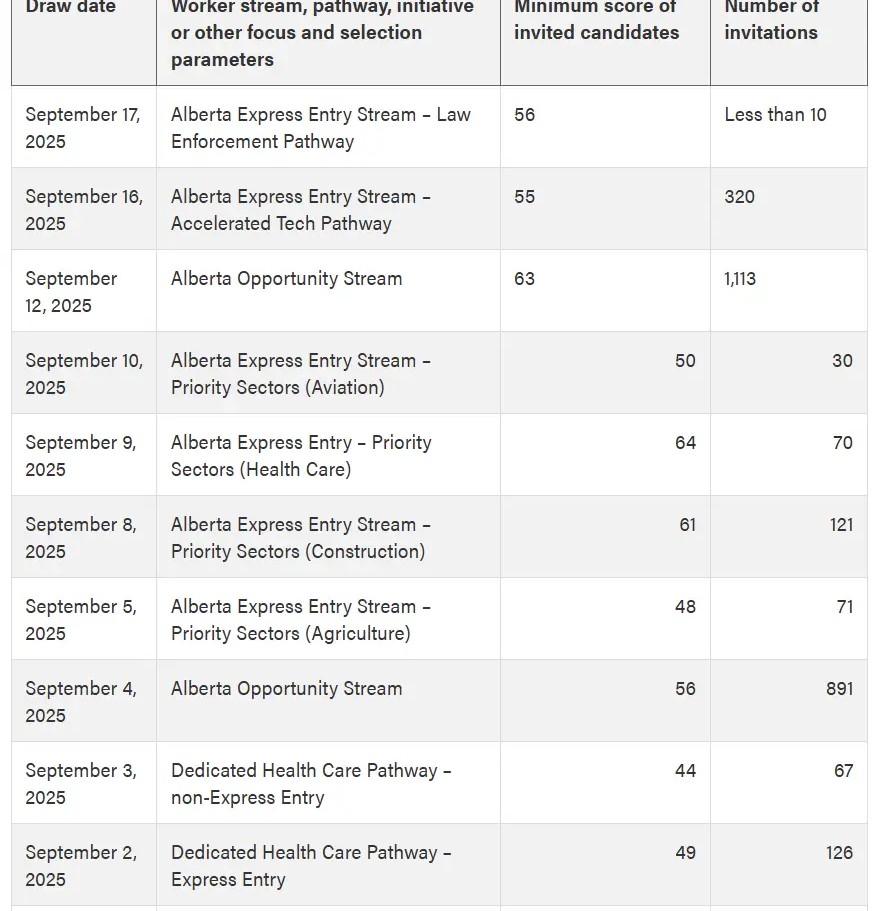Click the Minimum score of invited candidates header
This screenshot has height=911, width=879.
(x=596, y=20)
